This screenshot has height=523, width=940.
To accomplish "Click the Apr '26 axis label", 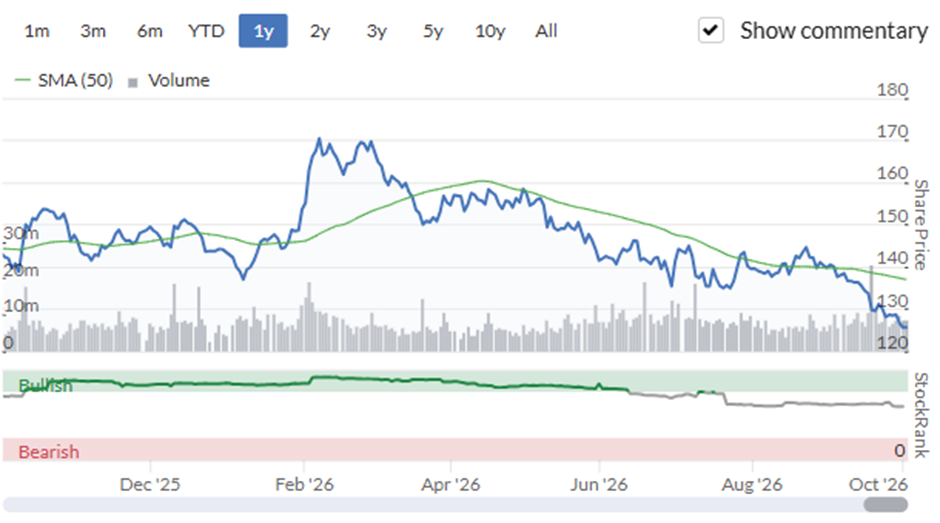I will click(x=450, y=485).
